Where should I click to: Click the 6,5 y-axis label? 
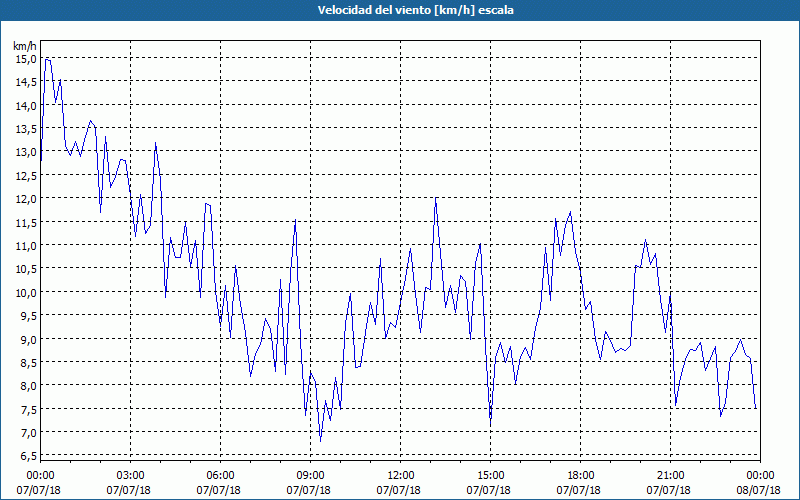28,456
